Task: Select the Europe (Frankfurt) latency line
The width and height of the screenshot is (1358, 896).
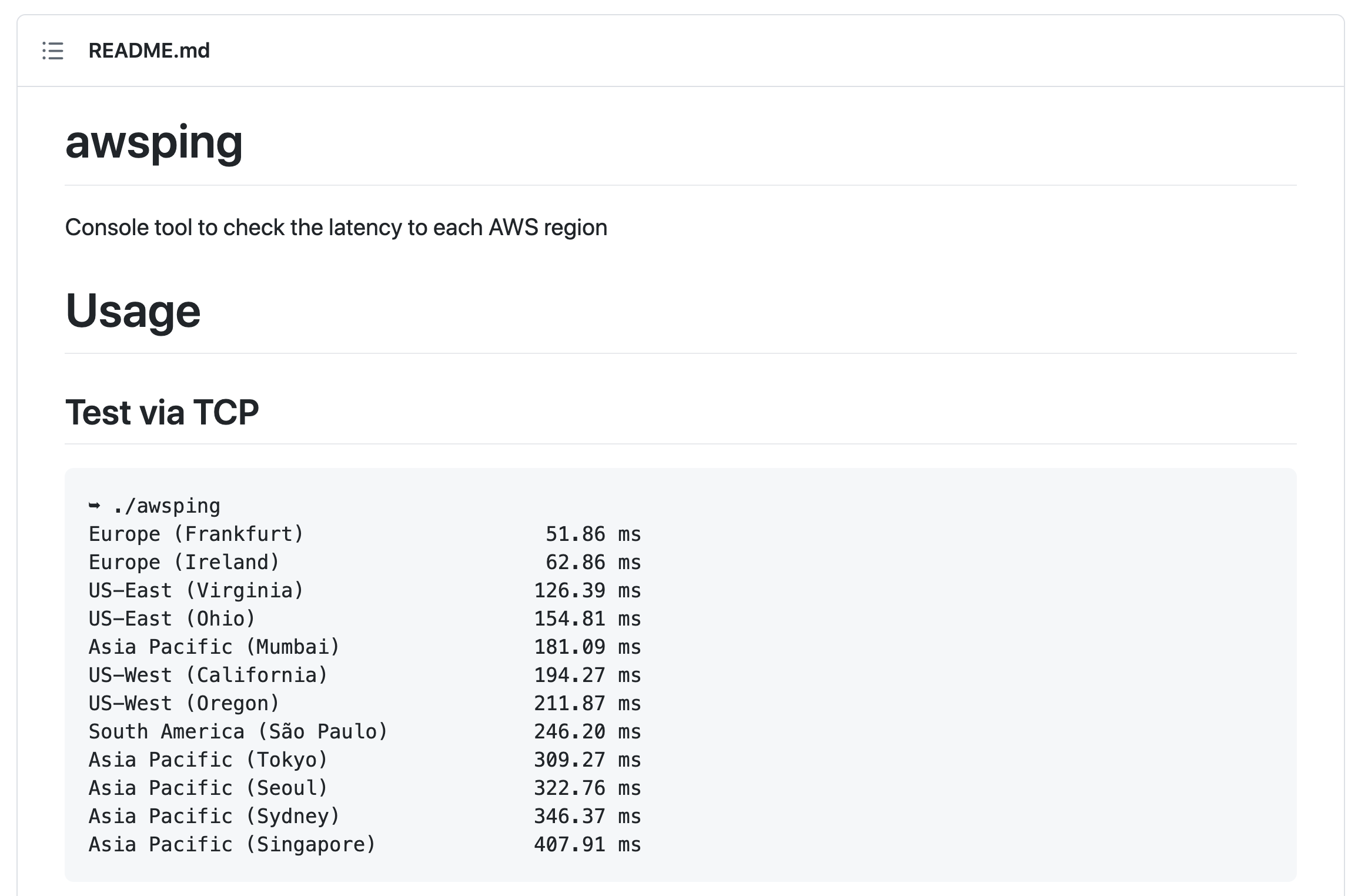Action: 364,534
